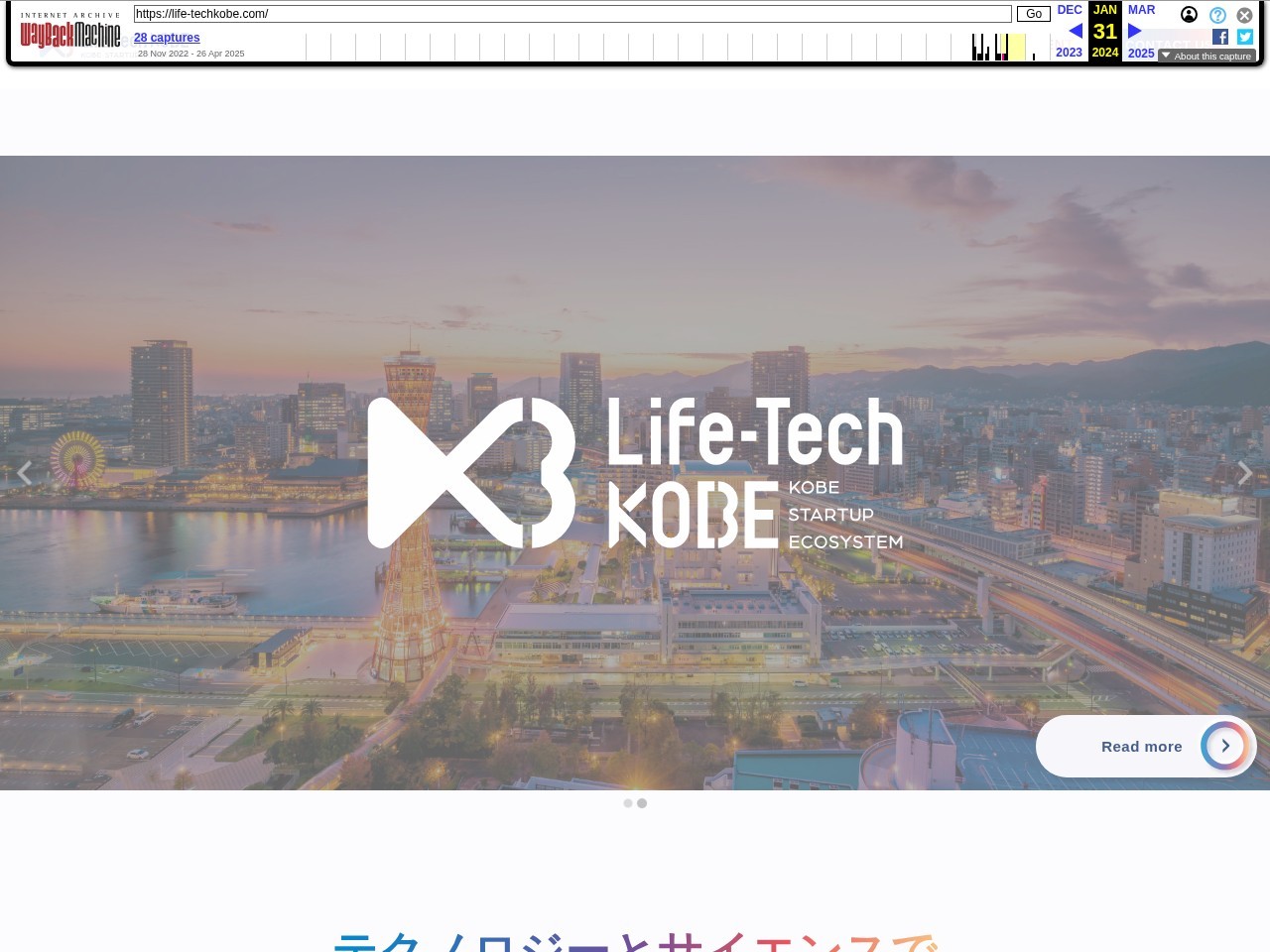Go to previous capture arrow
The height and width of the screenshot is (952, 1270).
(1075, 31)
